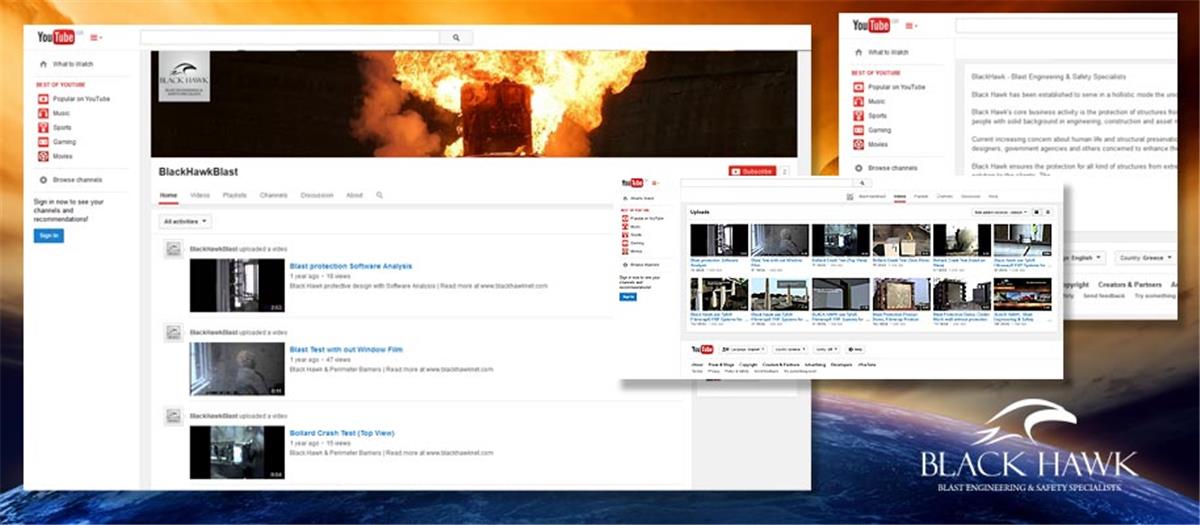Image resolution: width=1200 pixels, height=525 pixels.
Task: Click uploader avatar beside Bollard Crash Test post
Action: 173,416
